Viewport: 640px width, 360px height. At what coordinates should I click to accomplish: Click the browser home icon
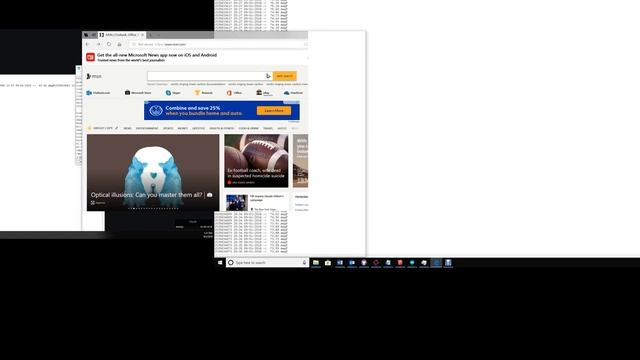coord(120,44)
